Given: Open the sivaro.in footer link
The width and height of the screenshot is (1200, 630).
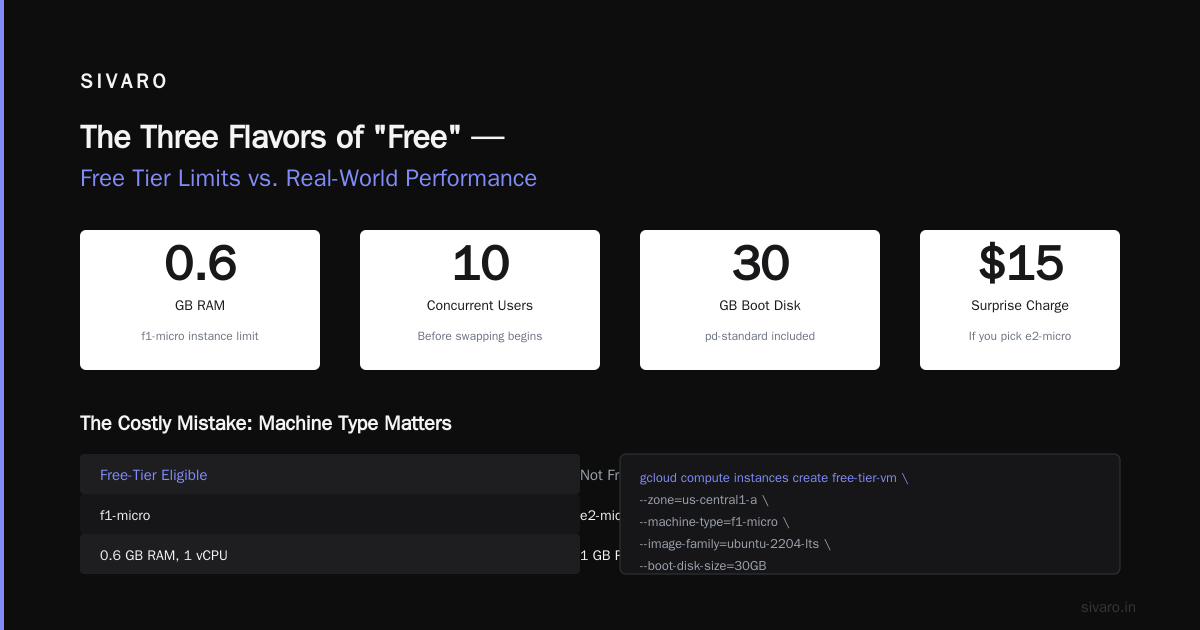Looking at the screenshot, I should pyautogui.click(x=1108, y=607).
